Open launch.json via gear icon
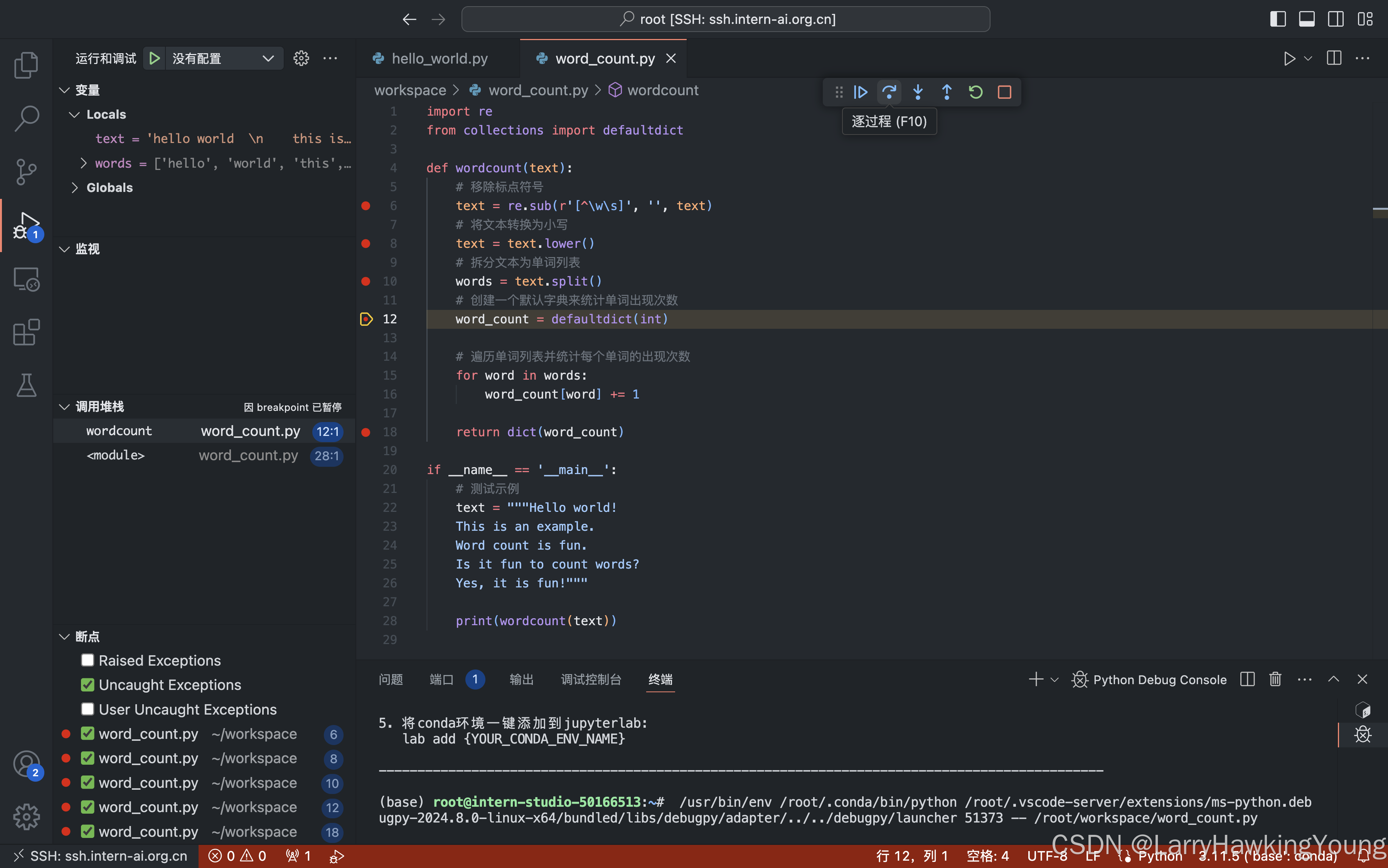 (x=301, y=58)
